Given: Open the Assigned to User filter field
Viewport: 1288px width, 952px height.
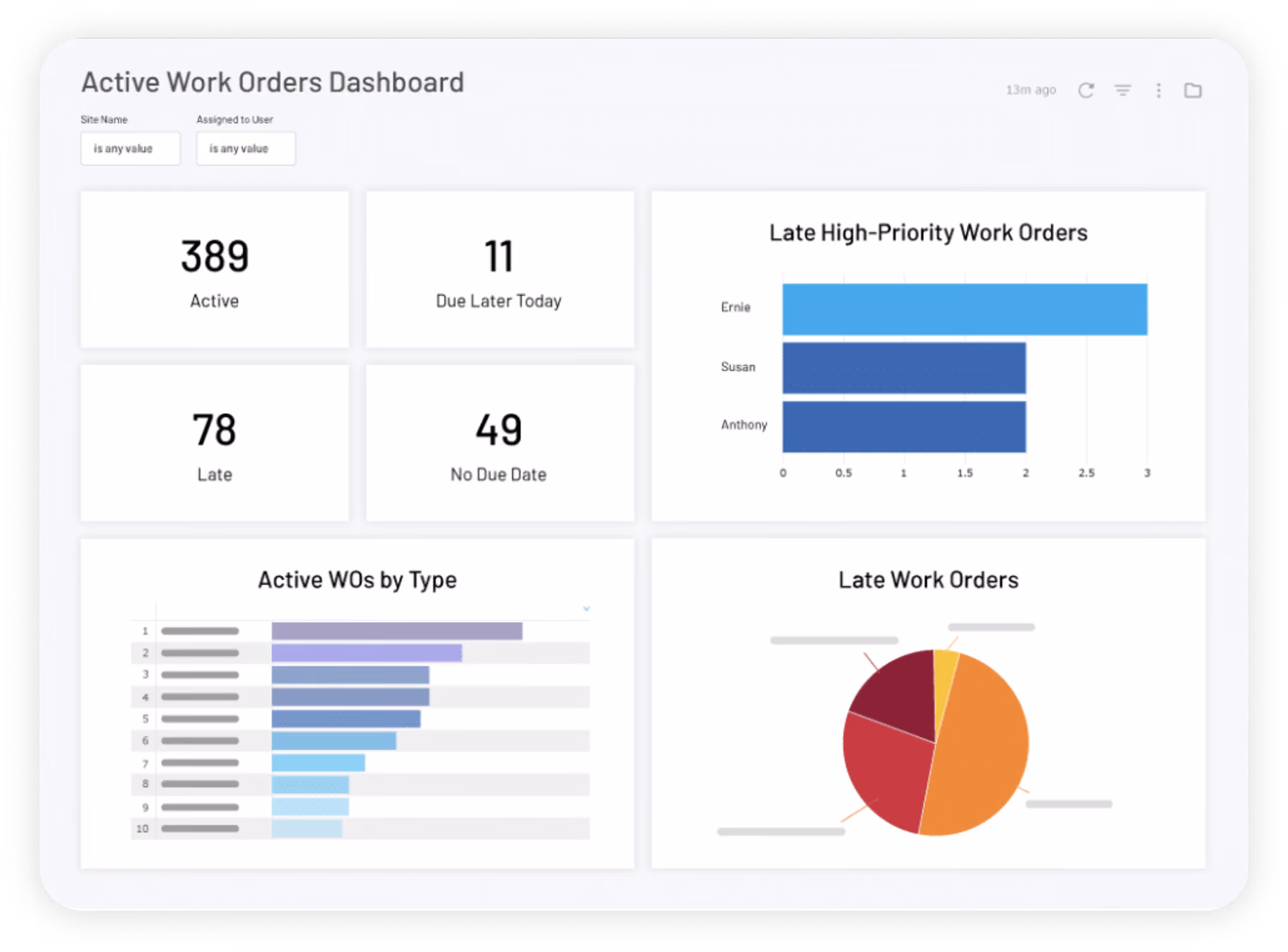Looking at the screenshot, I should point(246,148).
